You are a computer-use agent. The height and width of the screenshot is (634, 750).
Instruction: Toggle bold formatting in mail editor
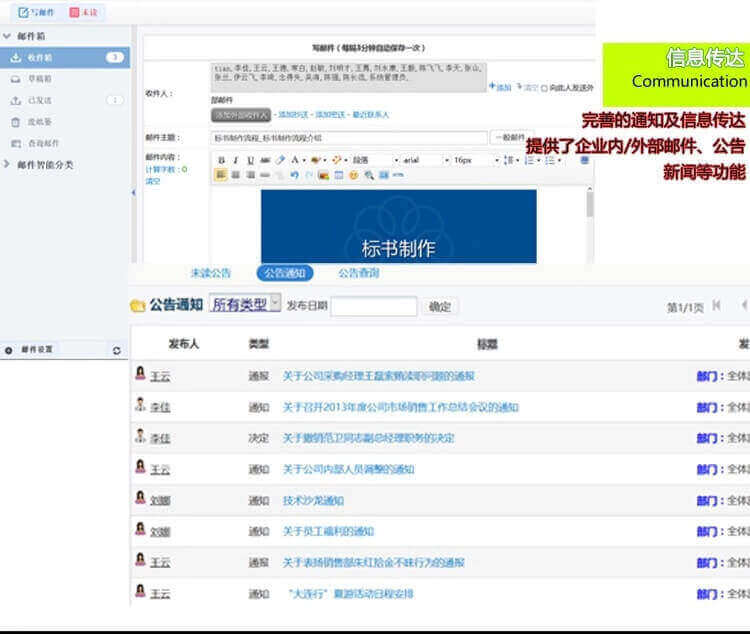(221, 160)
